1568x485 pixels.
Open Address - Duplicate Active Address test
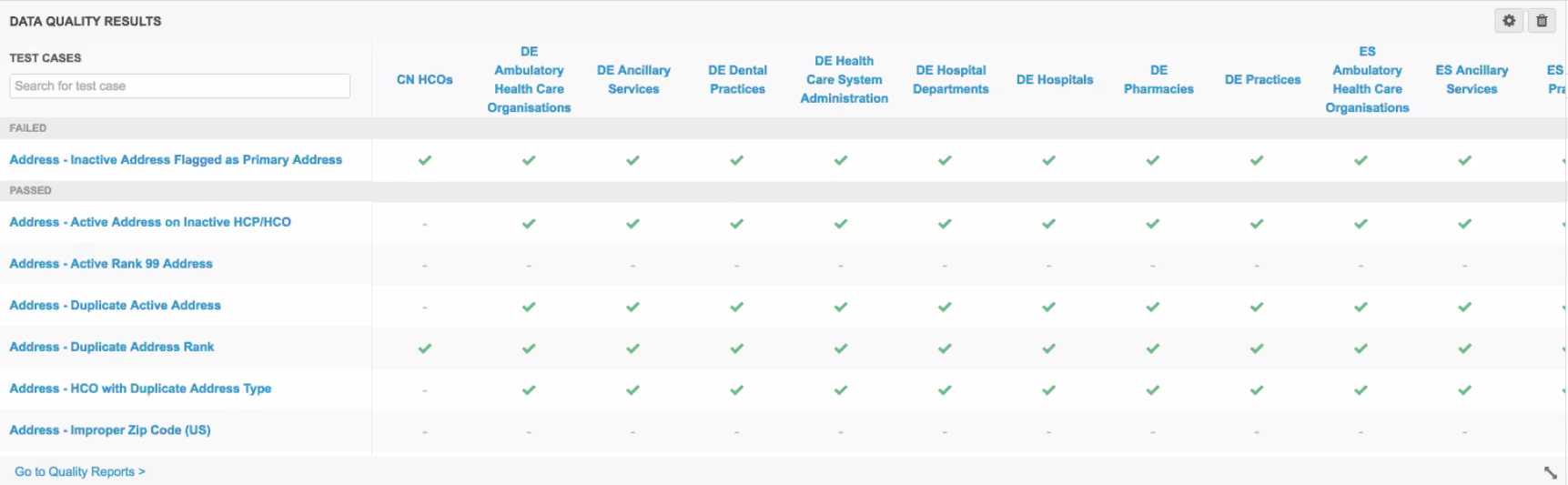115,306
